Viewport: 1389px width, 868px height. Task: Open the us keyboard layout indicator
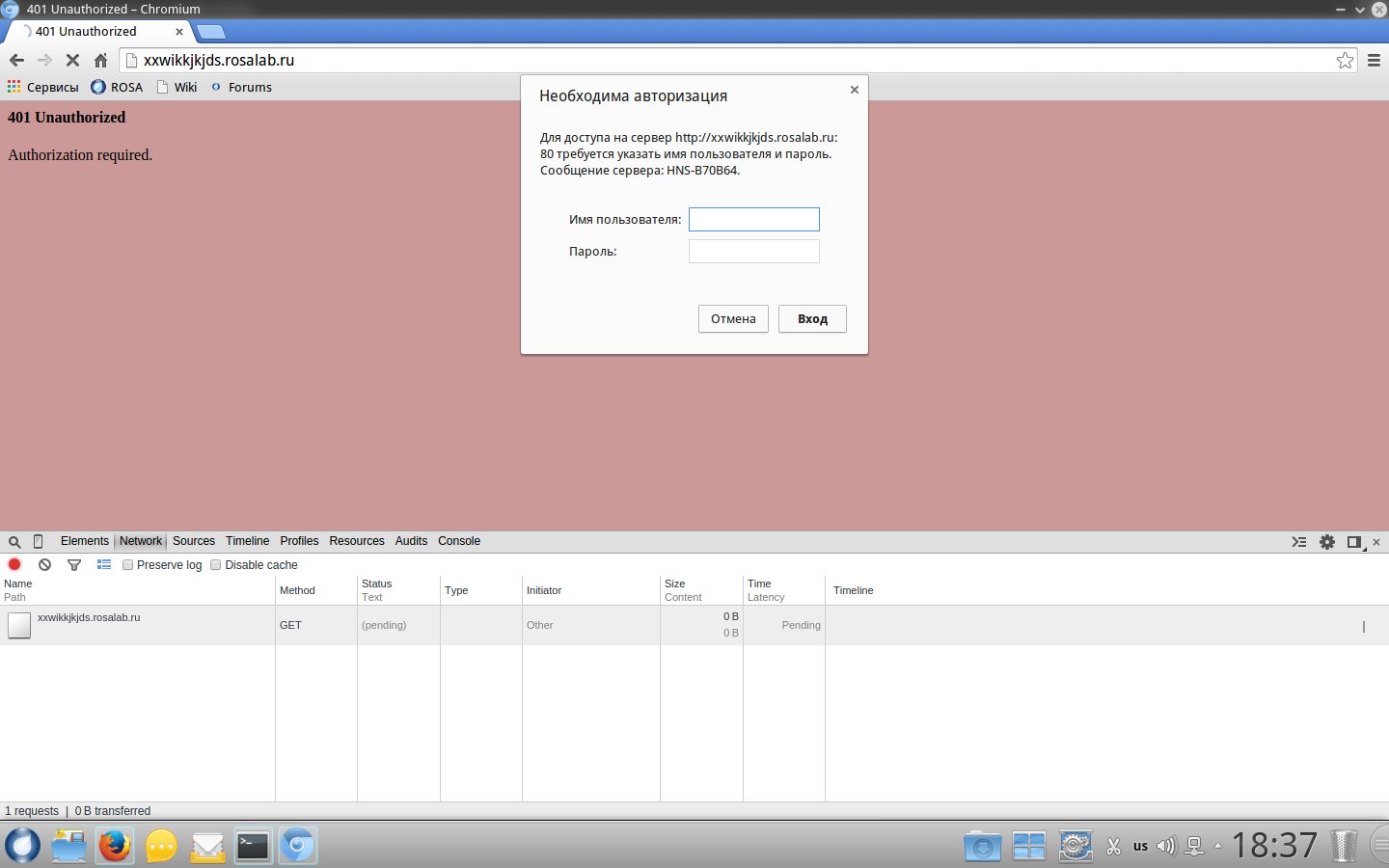(x=1140, y=846)
